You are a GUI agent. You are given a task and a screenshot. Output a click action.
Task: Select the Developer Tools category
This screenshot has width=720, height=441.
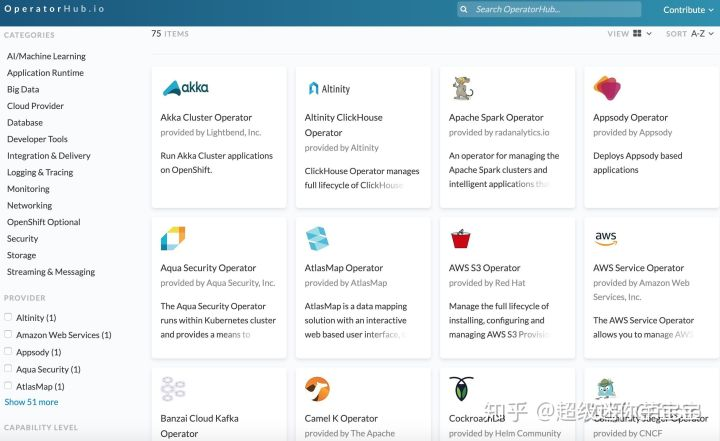pyautogui.click(x=37, y=139)
